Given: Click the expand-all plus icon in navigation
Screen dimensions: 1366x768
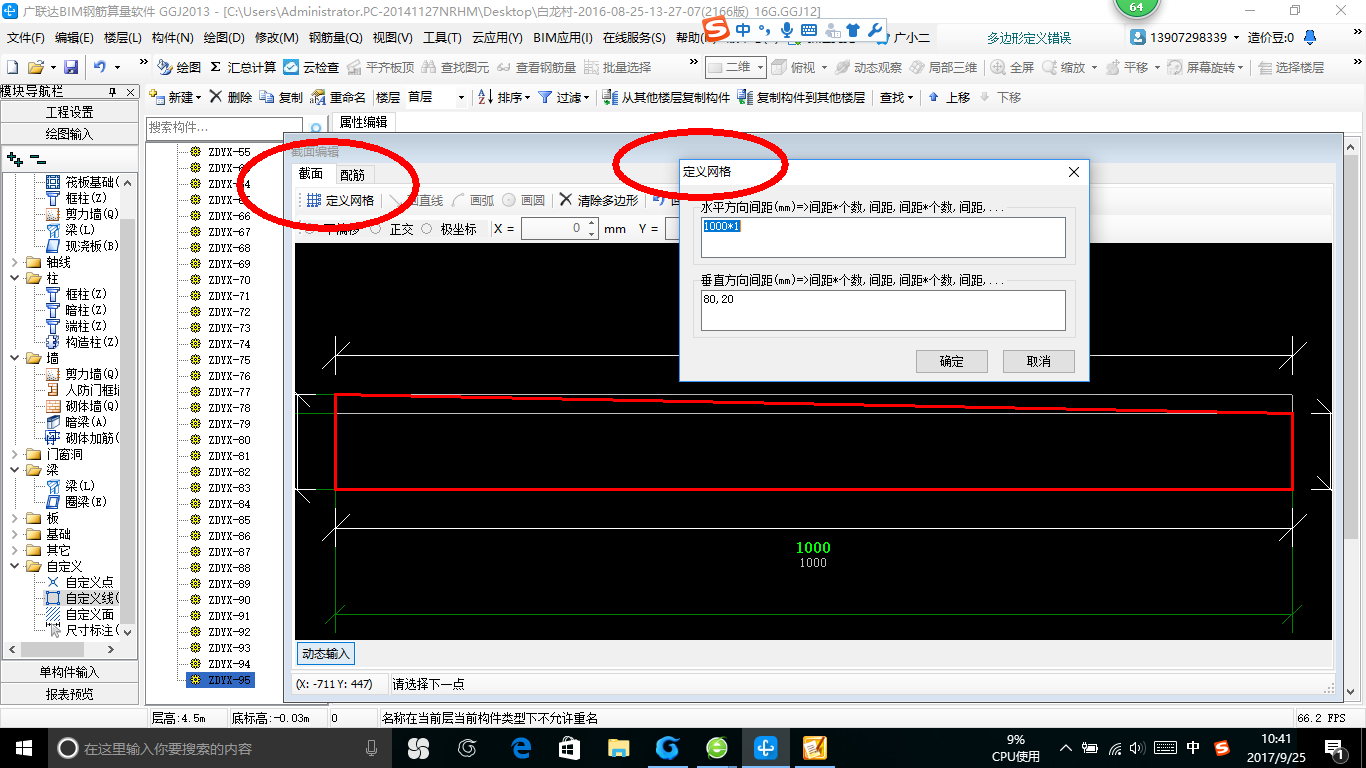Looking at the screenshot, I should point(14,159).
